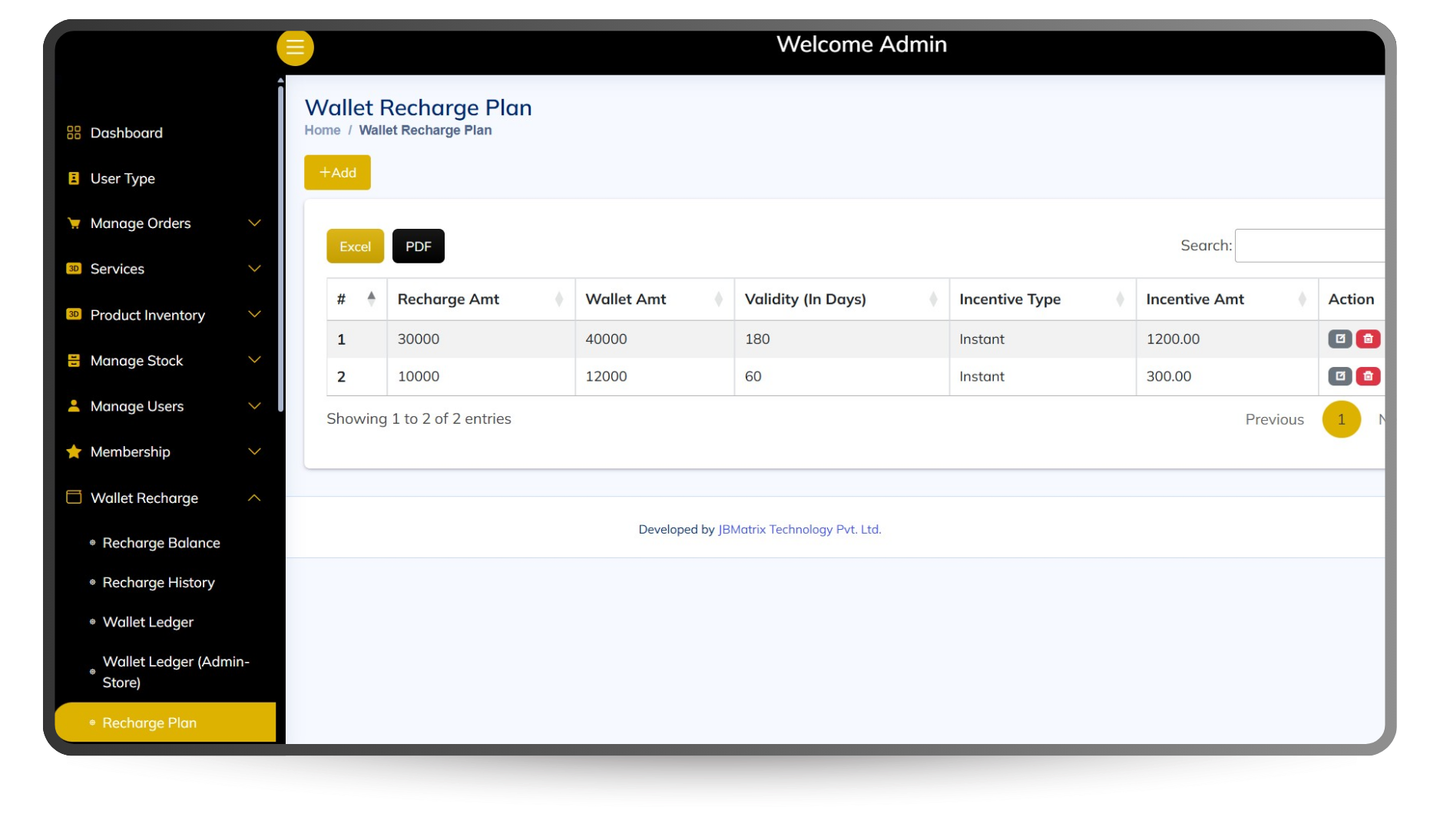Collapse the Wallet Recharge menu
The height and width of the screenshot is (840, 1440).
(x=254, y=498)
